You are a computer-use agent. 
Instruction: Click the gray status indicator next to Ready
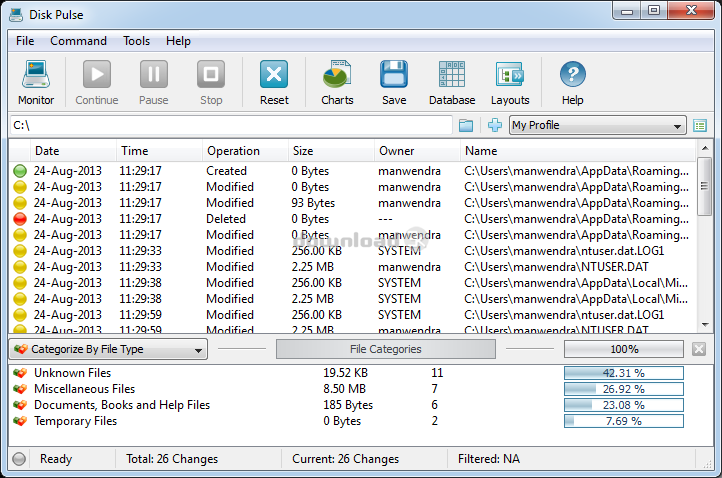(x=19, y=459)
